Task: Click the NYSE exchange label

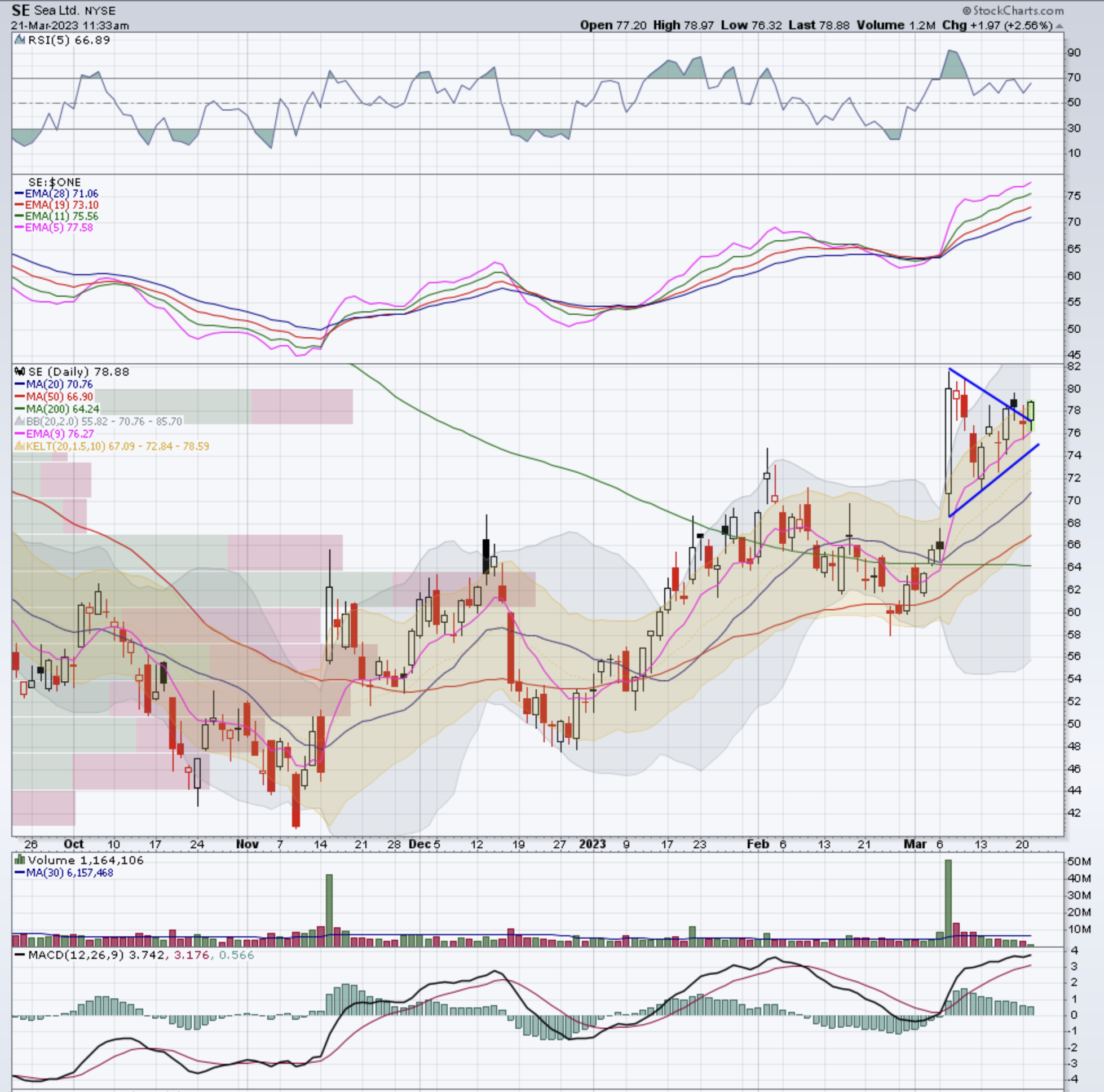Action: point(100,11)
